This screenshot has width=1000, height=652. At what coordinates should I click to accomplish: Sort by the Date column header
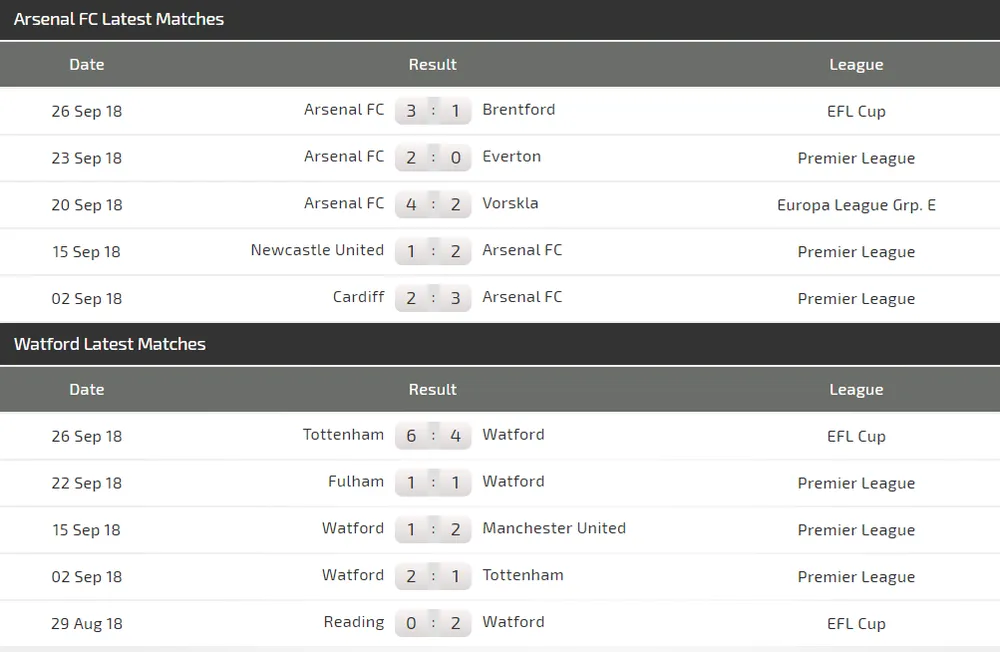(x=87, y=64)
